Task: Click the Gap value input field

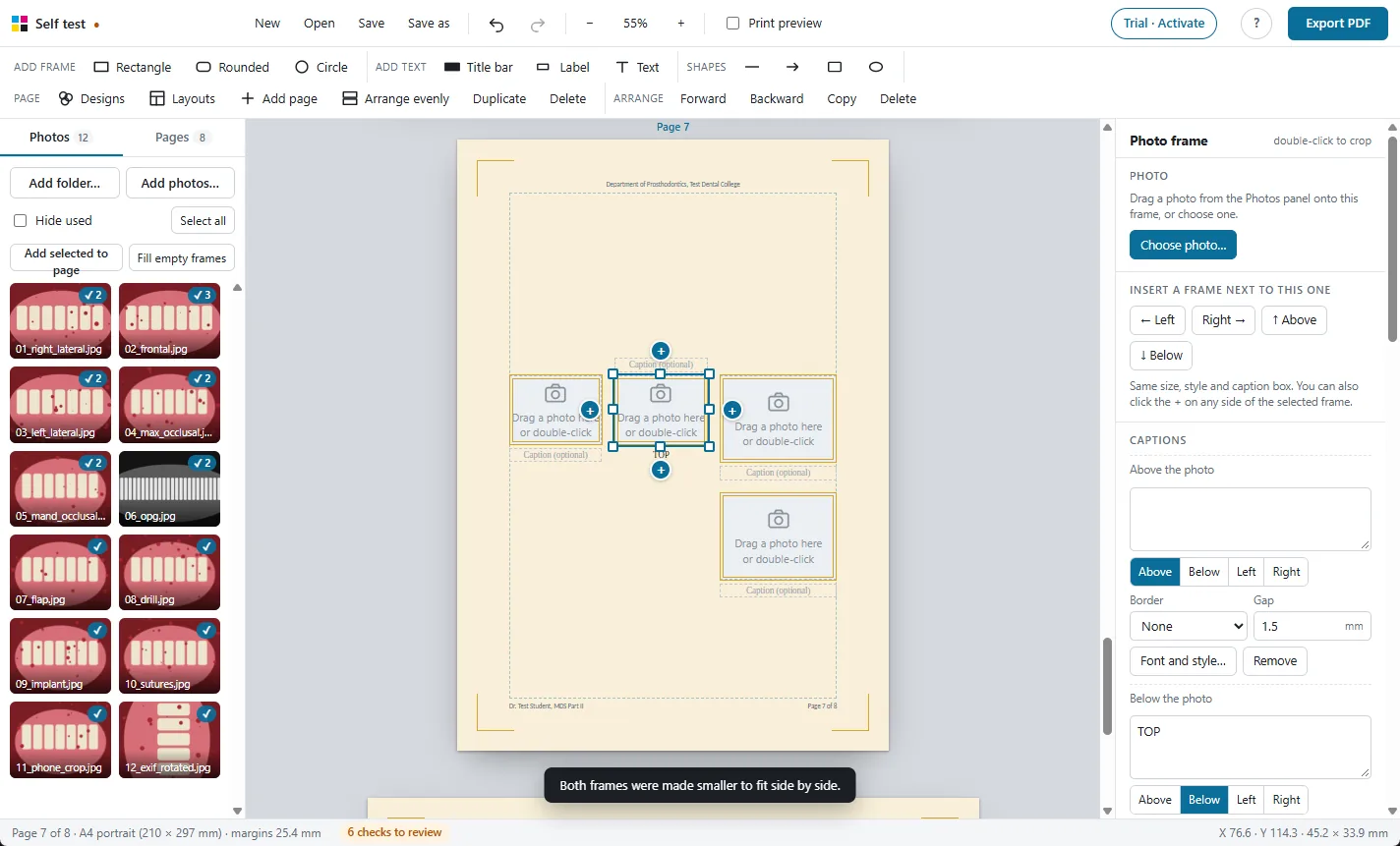Action: pos(1312,626)
